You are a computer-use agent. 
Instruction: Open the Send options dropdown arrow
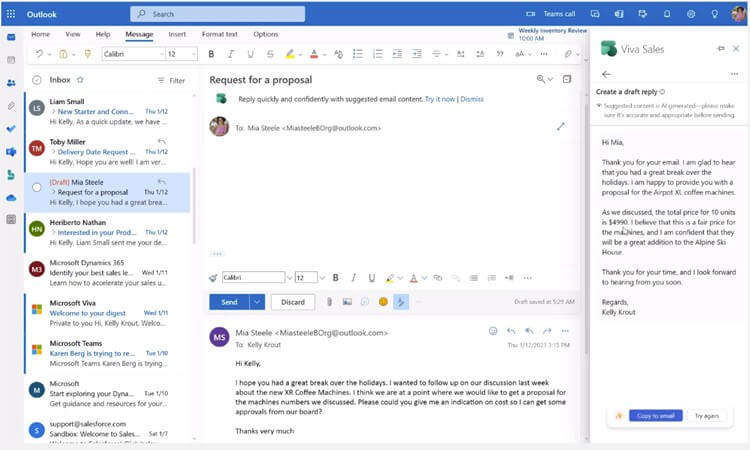click(257, 302)
